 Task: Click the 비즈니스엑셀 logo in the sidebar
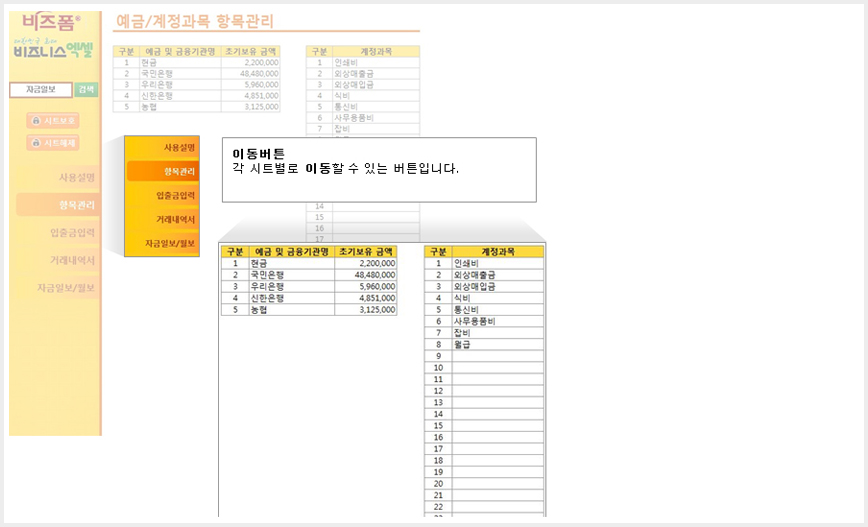click(53, 50)
